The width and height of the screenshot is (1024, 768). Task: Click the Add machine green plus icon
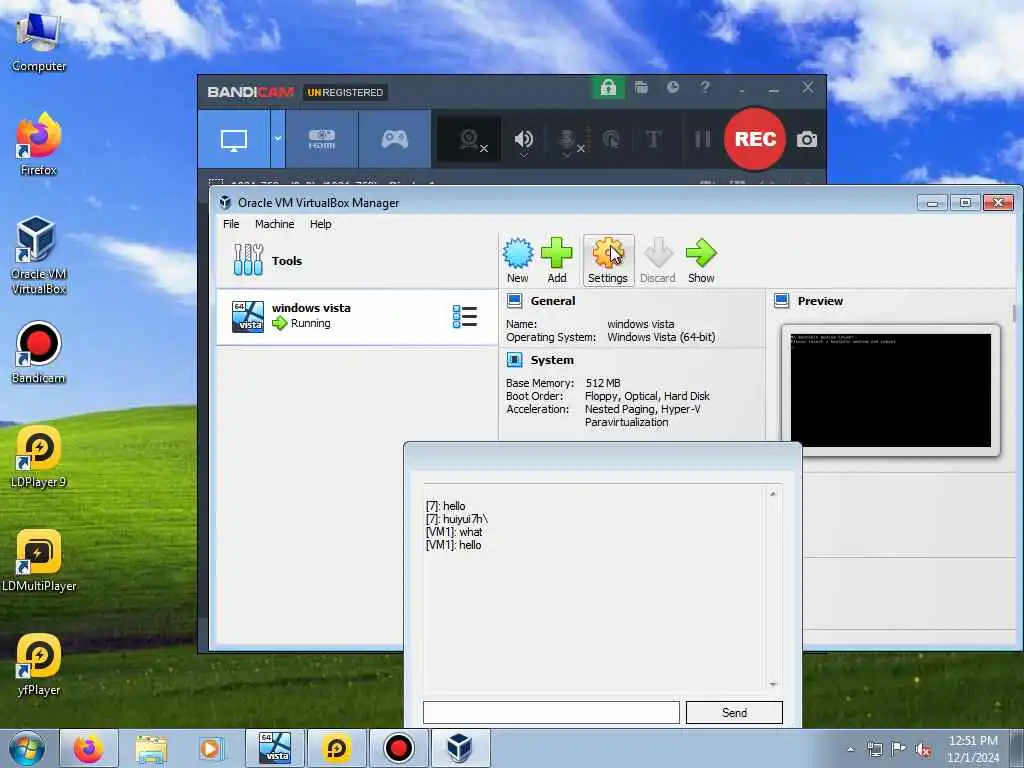coord(556,260)
